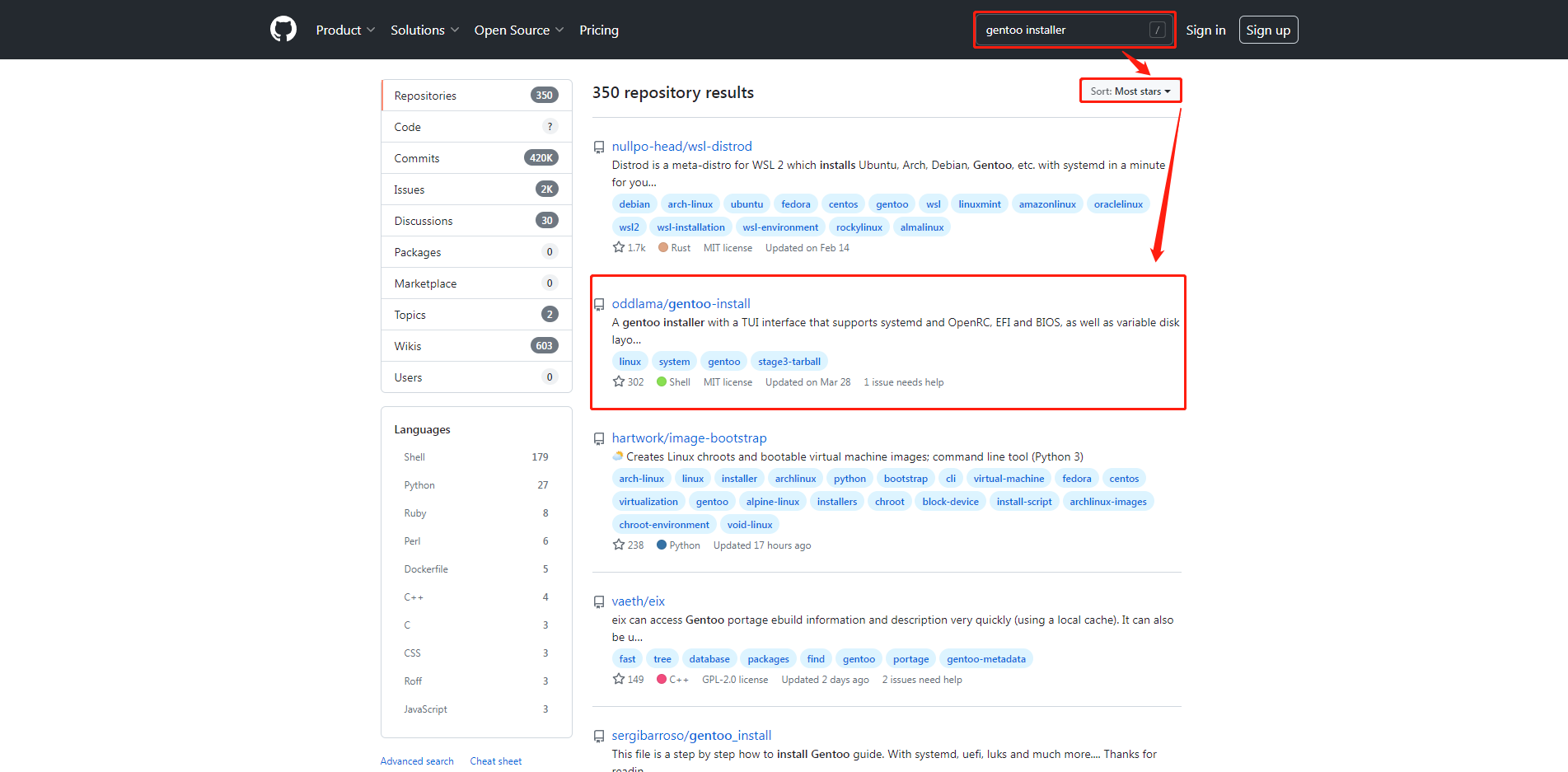Click the chroot-environment topic tag
Viewport: 1568px width, 772px height.
click(664, 525)
